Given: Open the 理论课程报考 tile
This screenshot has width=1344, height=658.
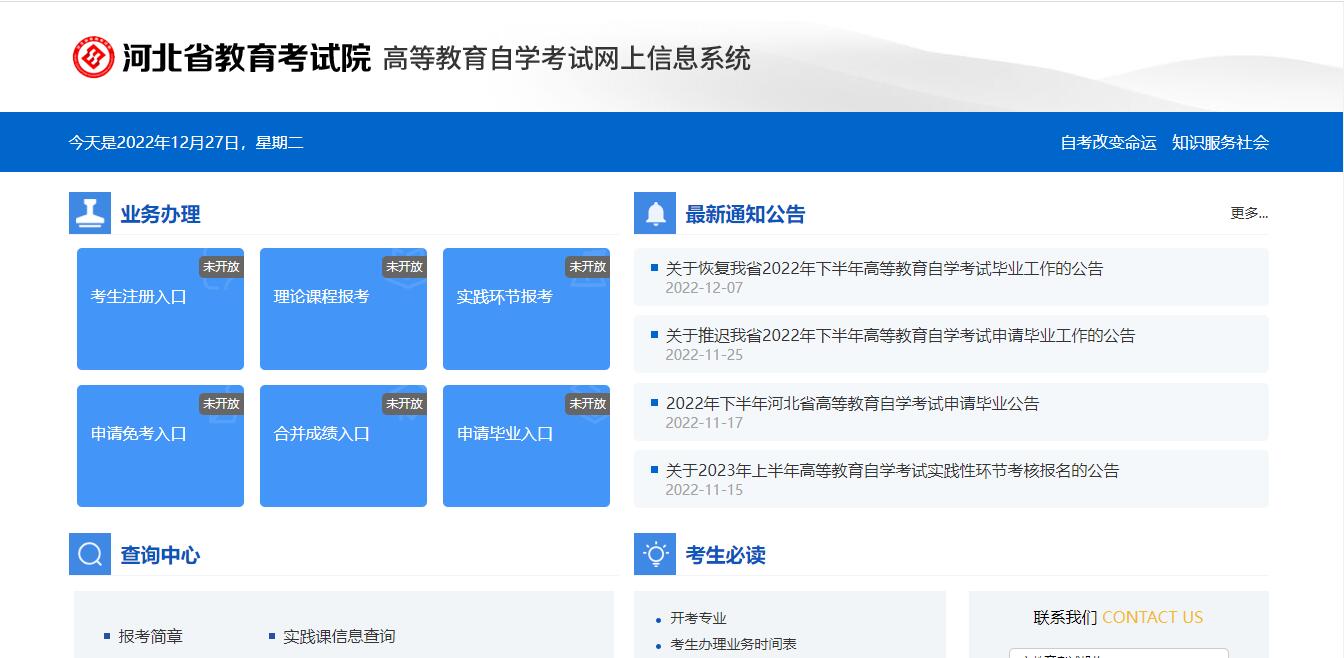Looking at the screenshot, I should click(x=343, y=309).
